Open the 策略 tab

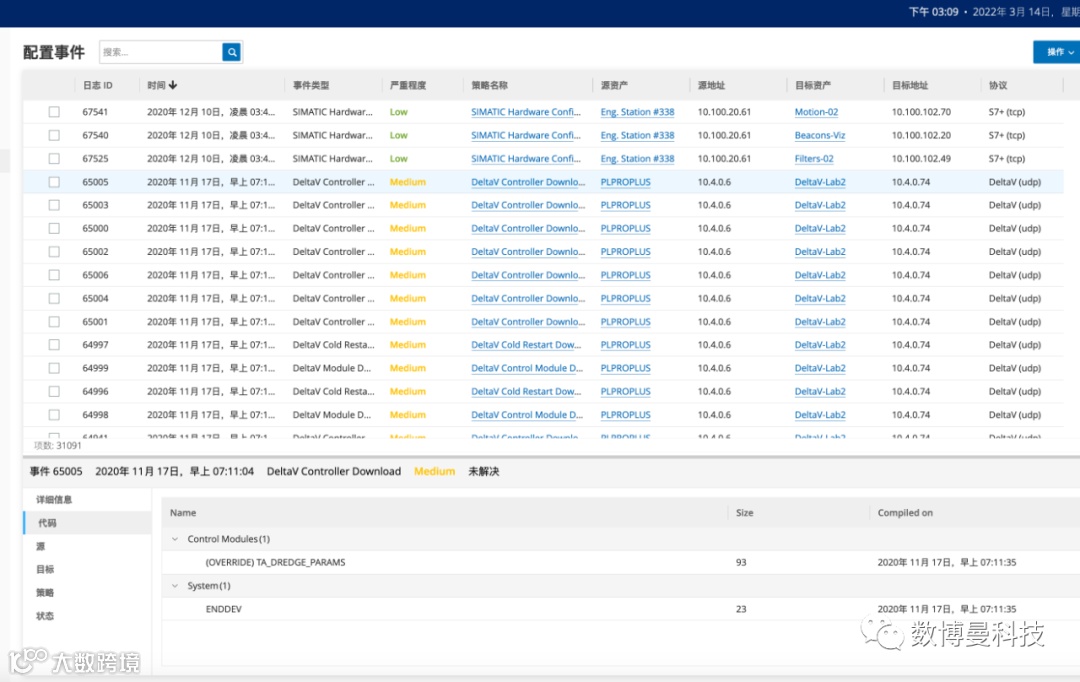coord(45,592)
